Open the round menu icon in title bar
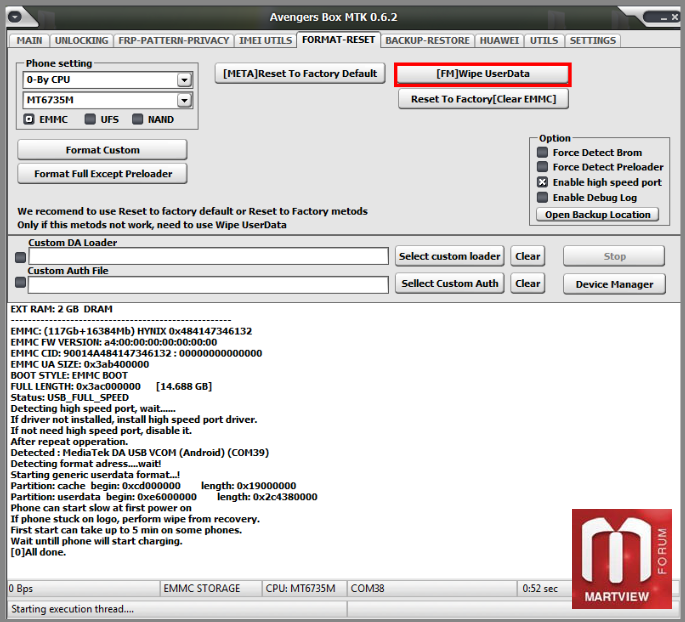Viewport: 685px width, 622px height. pyautogui.click(x=14, y=17)
